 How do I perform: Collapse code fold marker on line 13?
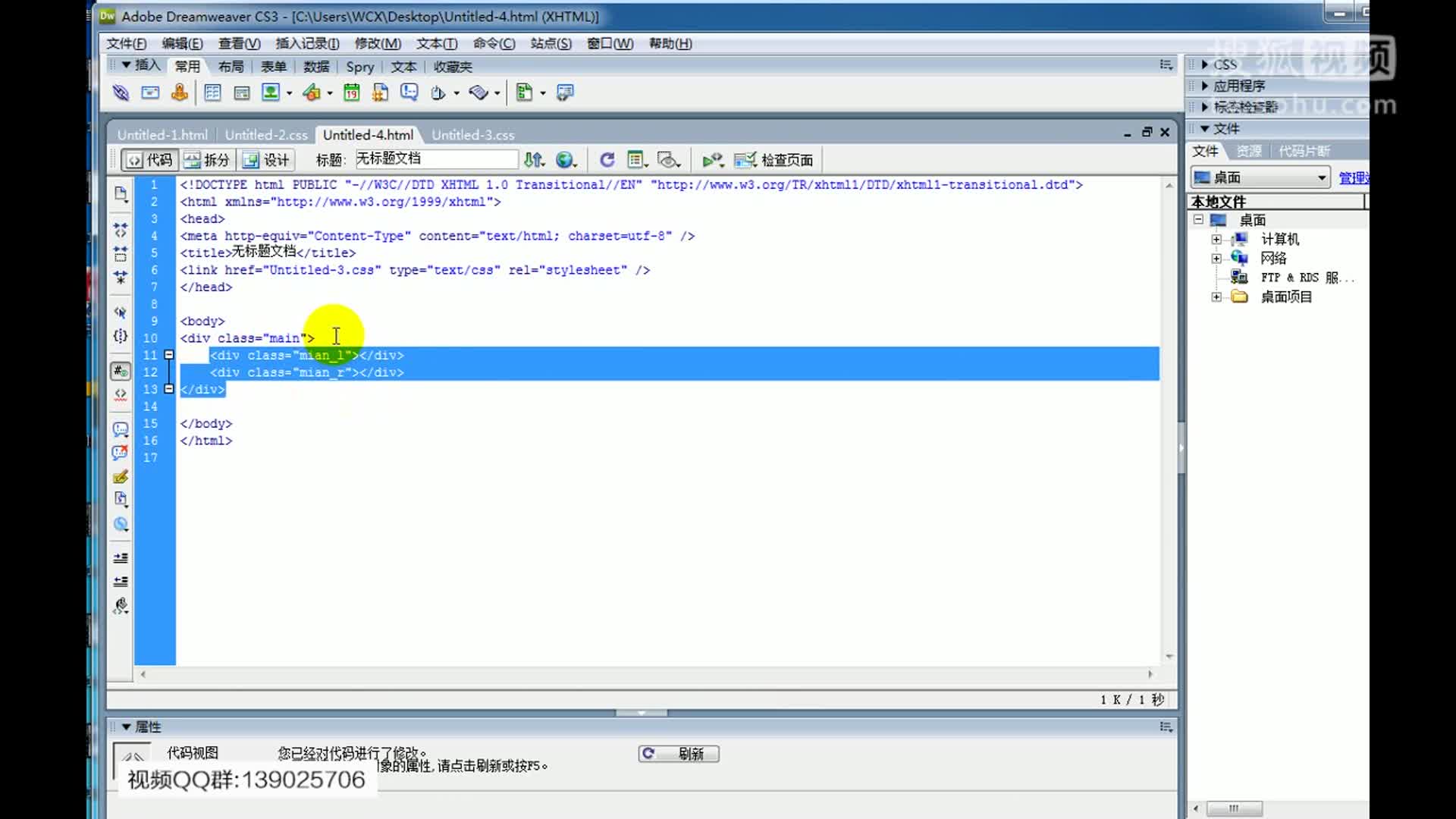click(169, 388)
